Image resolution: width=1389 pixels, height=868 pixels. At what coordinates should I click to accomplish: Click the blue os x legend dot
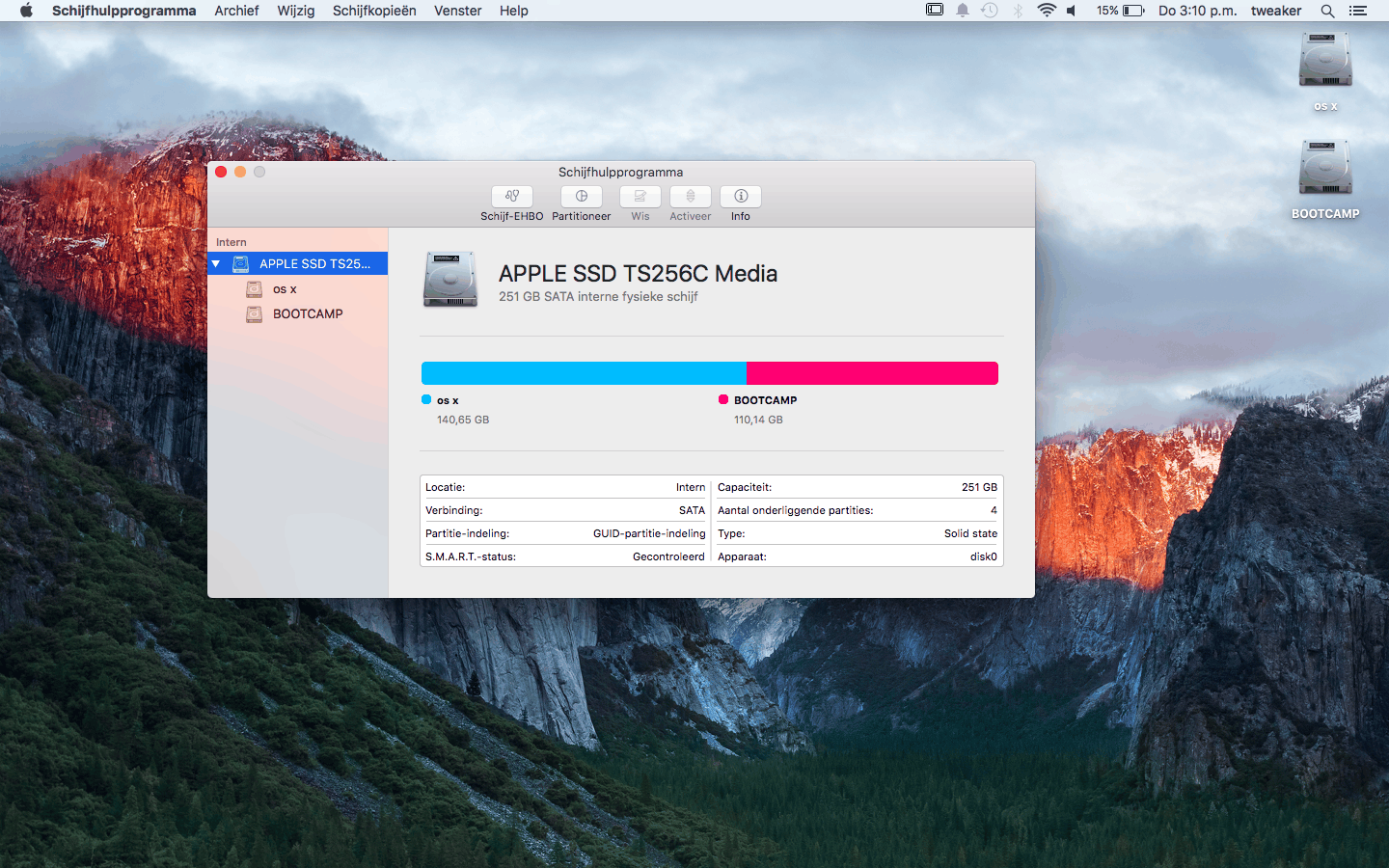(x=426, y=399)
